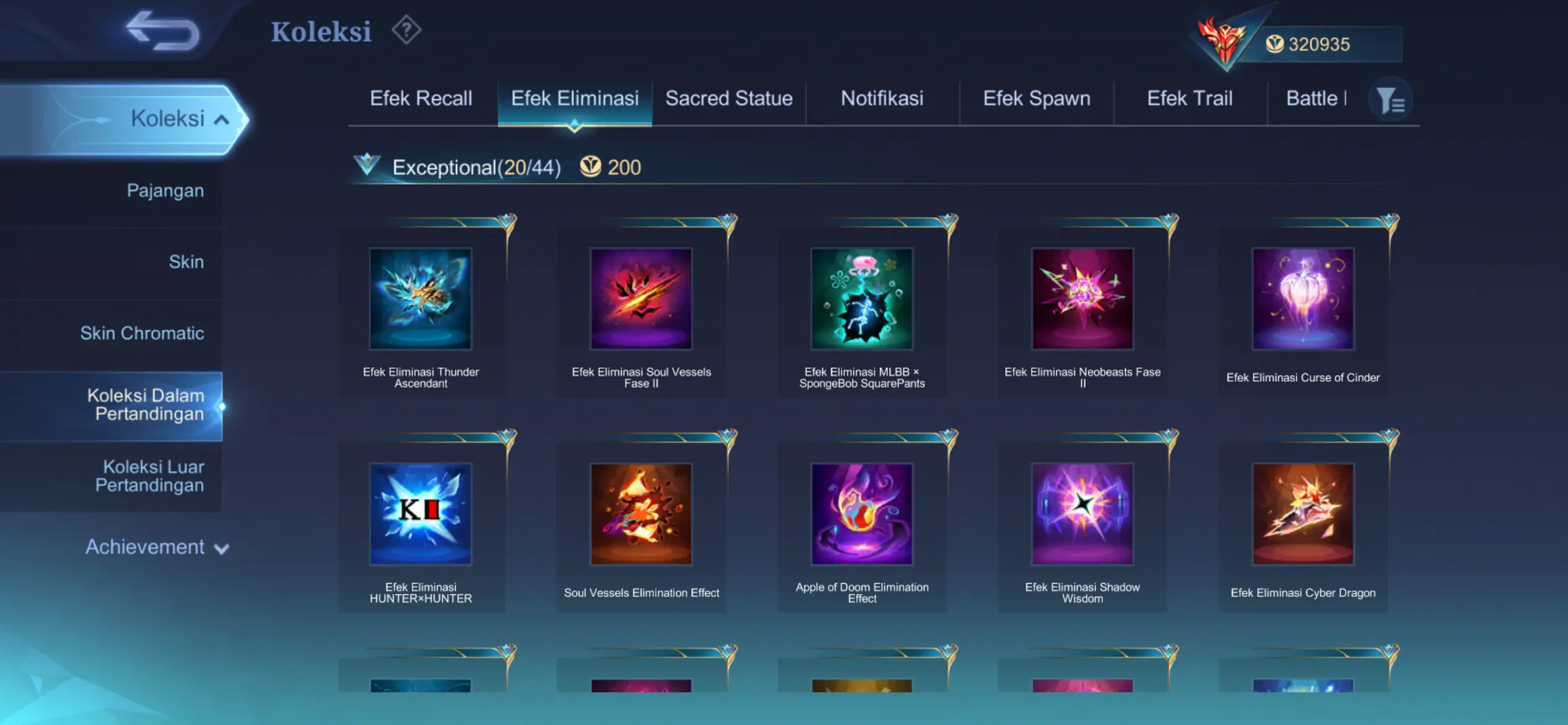Go back using the return arrow icon

click(162, 30)
